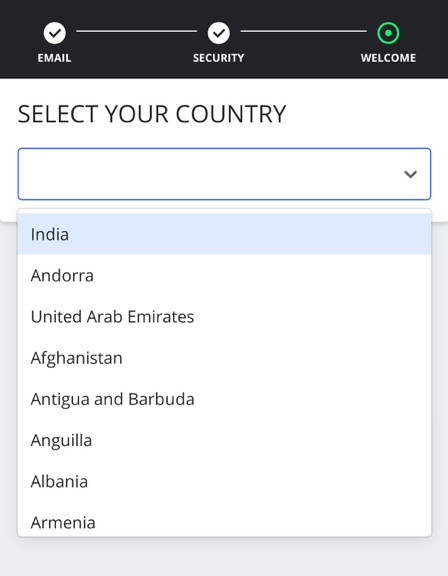Click the Select Your Country heading
This screenshot has height=576, width=448.
click(x=152, y=114)
